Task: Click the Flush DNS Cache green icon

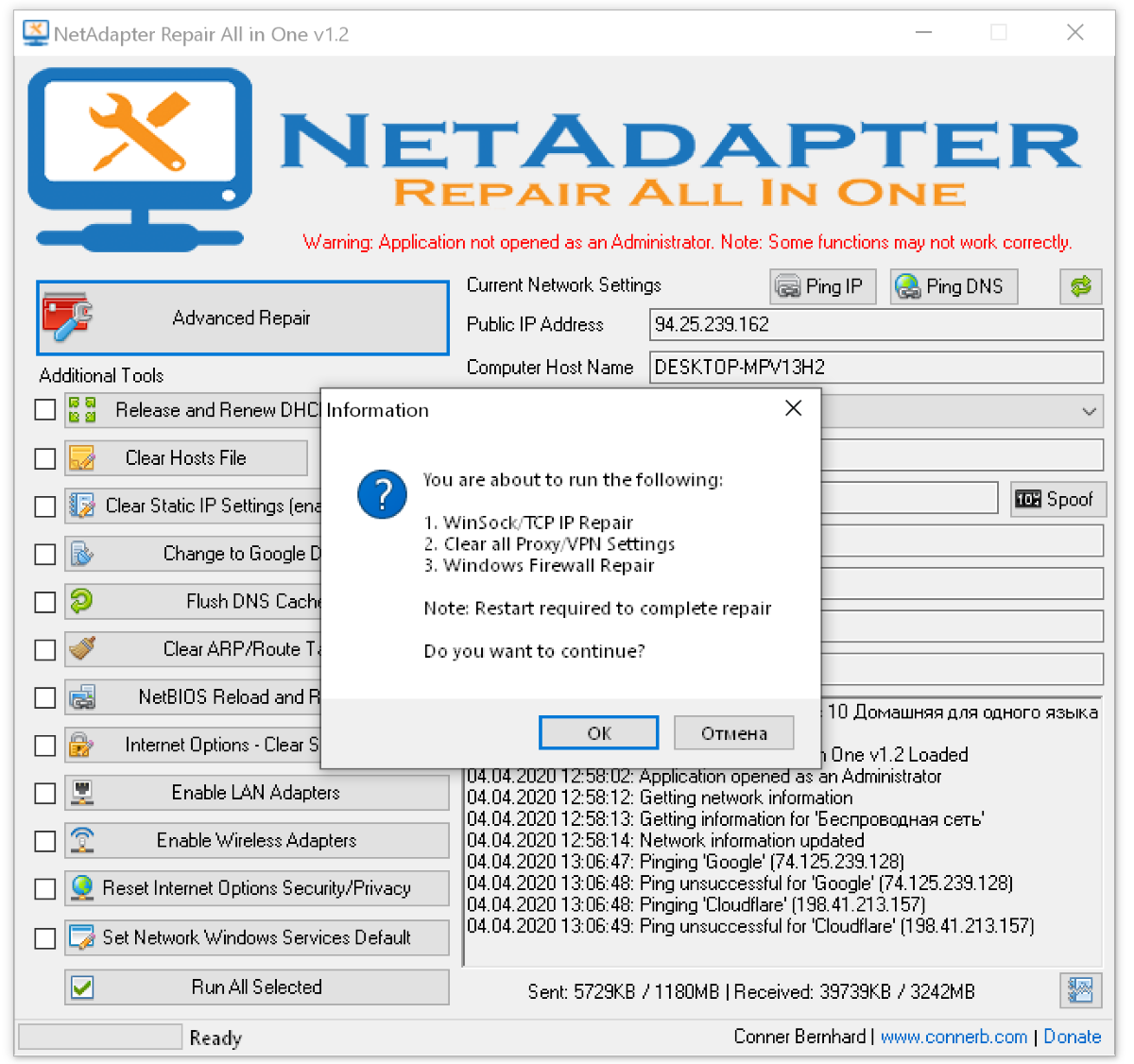Action: [x=82, y=601]
